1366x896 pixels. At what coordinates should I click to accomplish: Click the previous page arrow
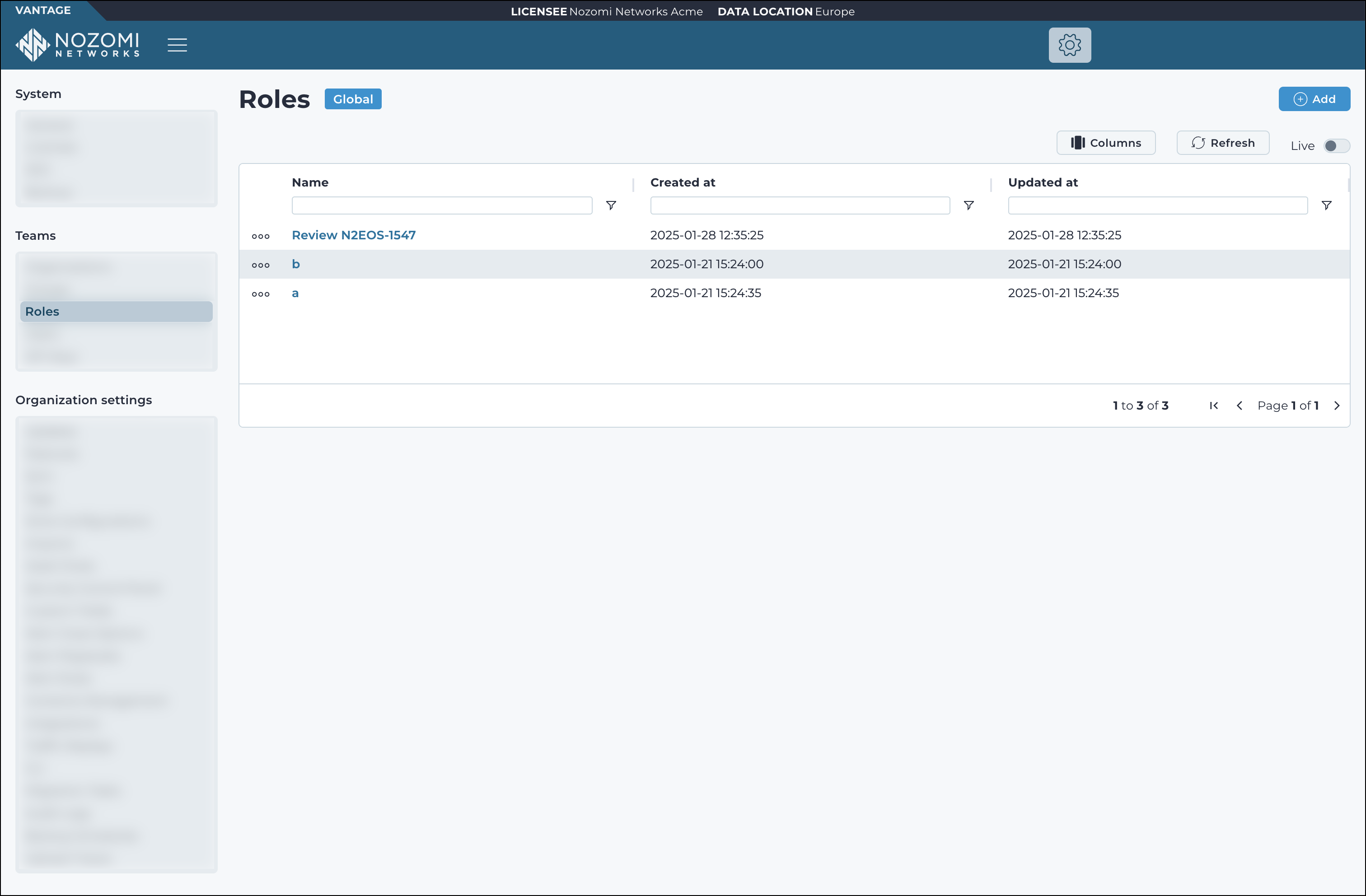click(x=1240, y=405)
